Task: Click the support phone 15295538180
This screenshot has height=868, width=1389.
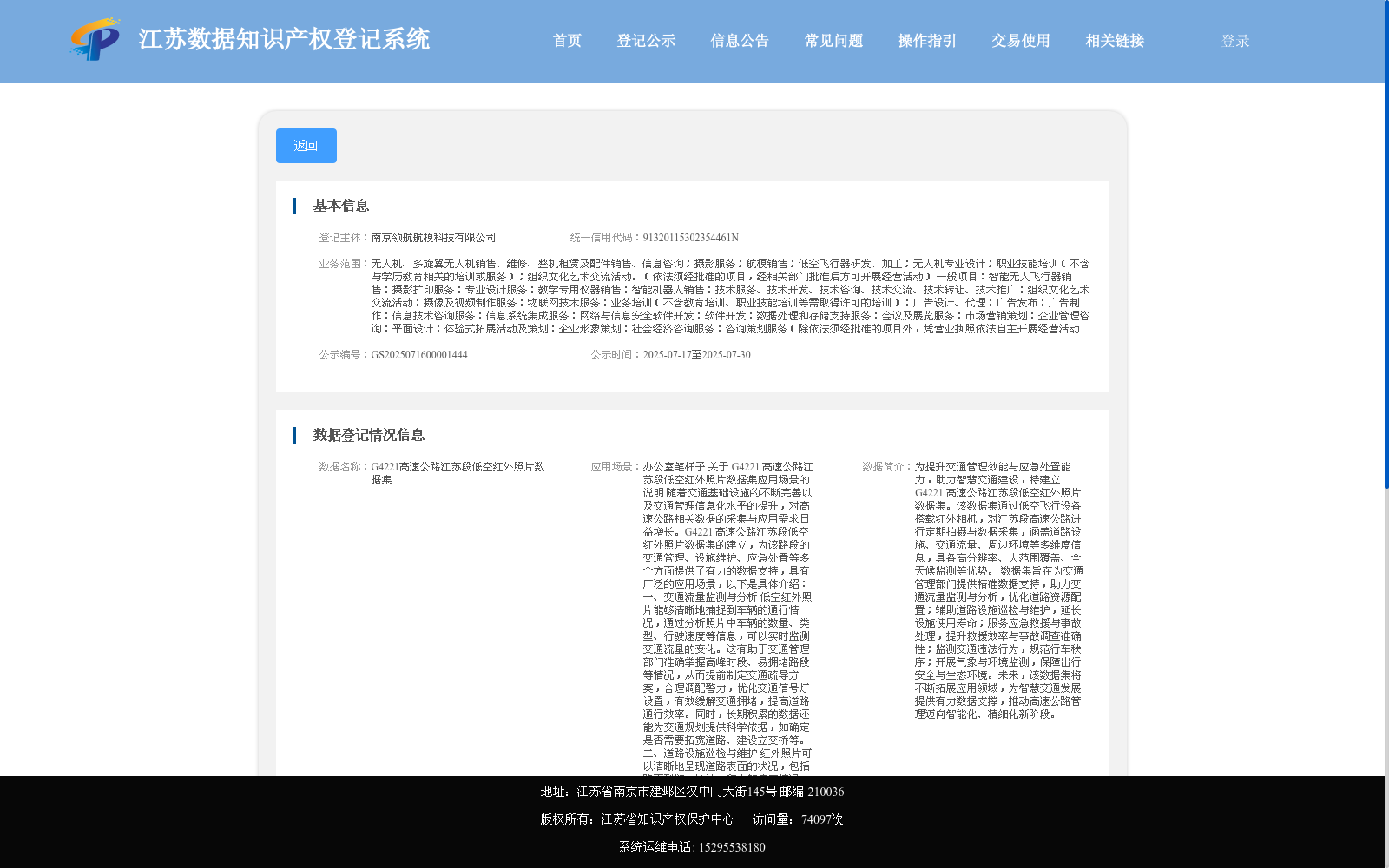Action: click(732, 847)
